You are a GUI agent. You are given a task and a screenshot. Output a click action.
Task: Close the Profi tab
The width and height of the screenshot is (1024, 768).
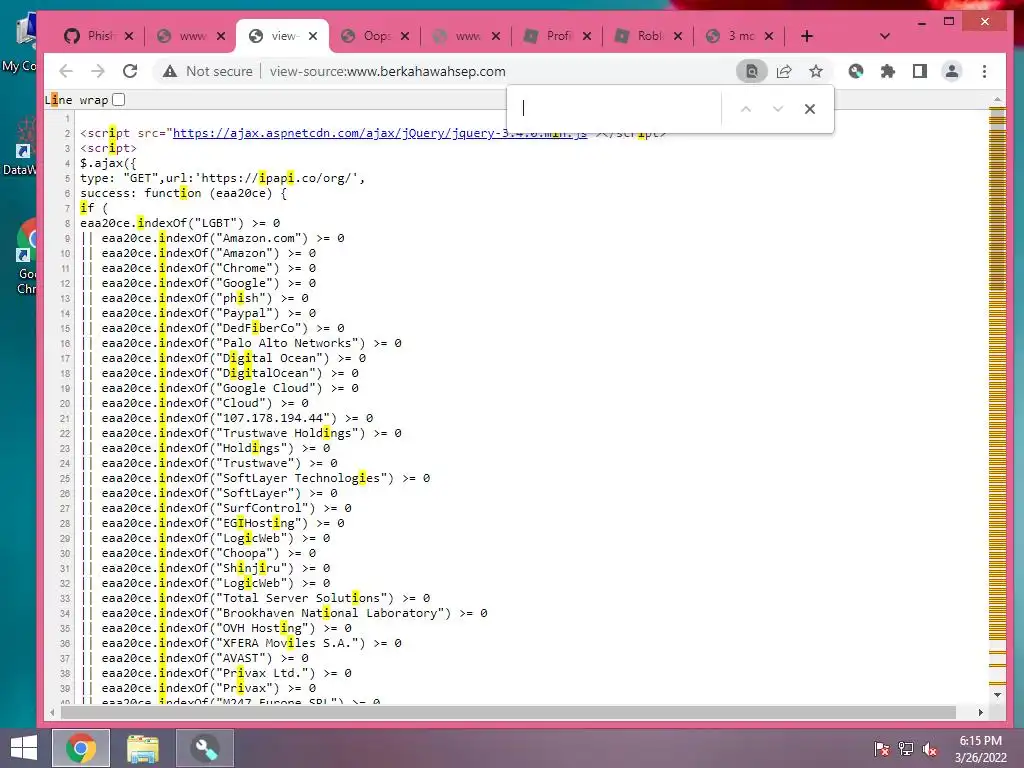[x=587, y=36]
